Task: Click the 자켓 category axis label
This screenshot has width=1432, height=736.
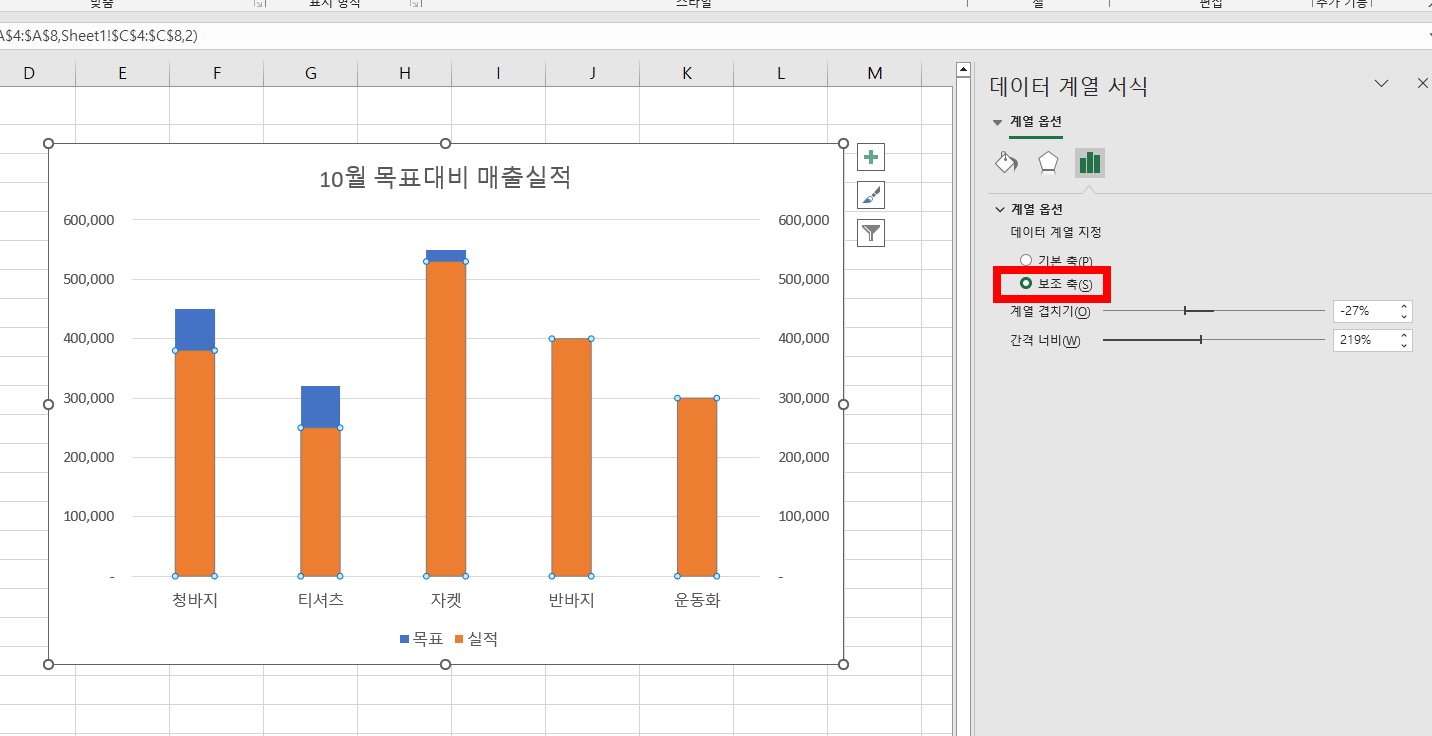Action: pyautogui.click(x=446, y=600)
